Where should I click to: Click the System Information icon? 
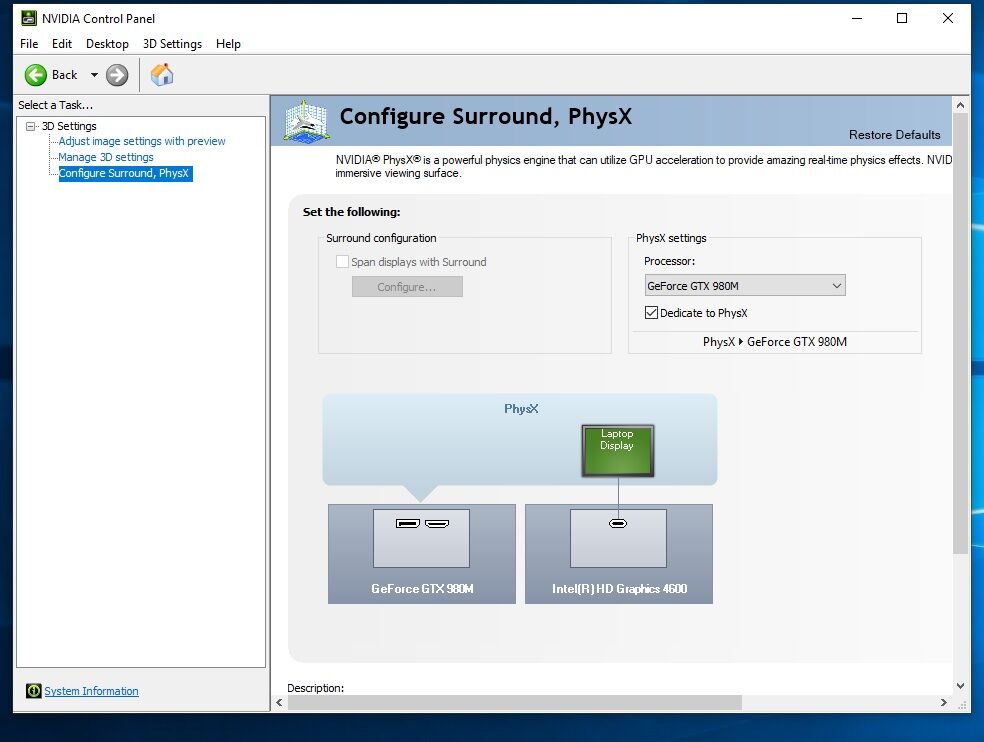pos(34,691)
